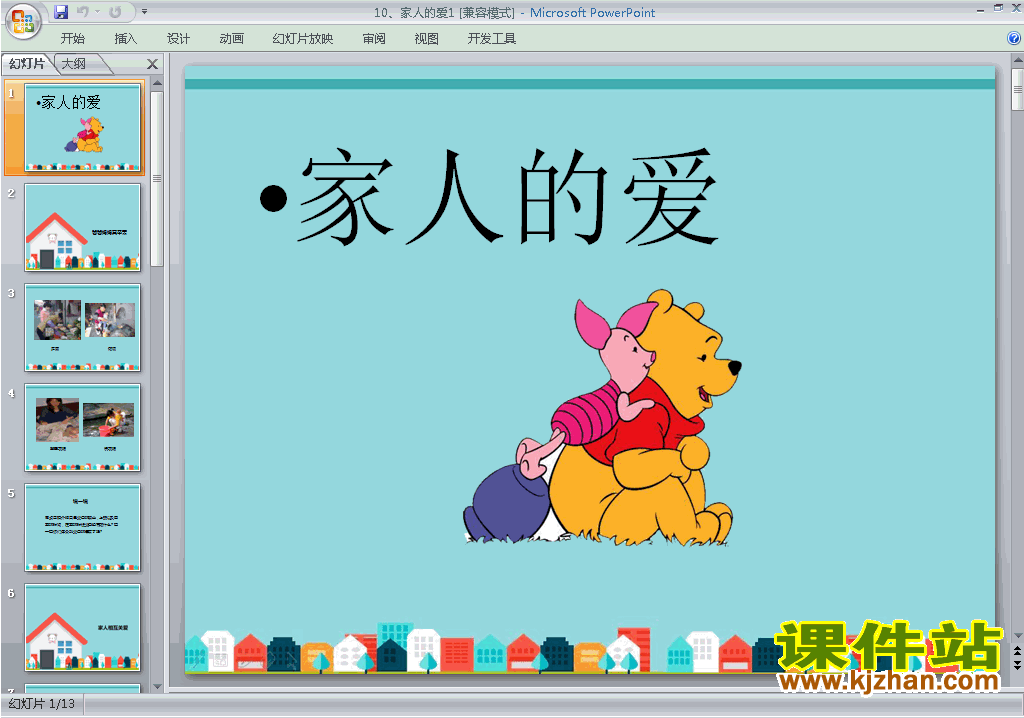
Task: Click the slide editor scroll up arrow
Action: click(x=1017, y=60)
